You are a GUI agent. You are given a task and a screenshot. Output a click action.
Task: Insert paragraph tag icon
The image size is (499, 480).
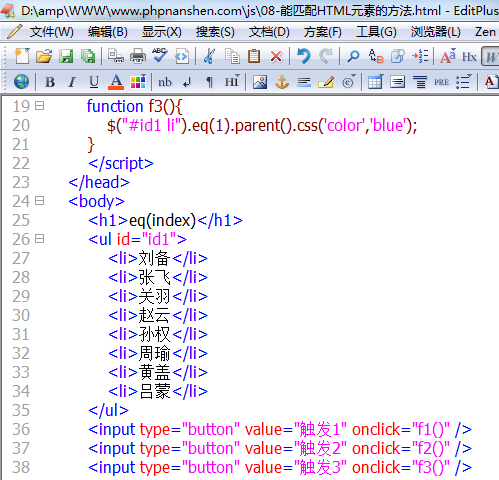[x=209, y=82]
